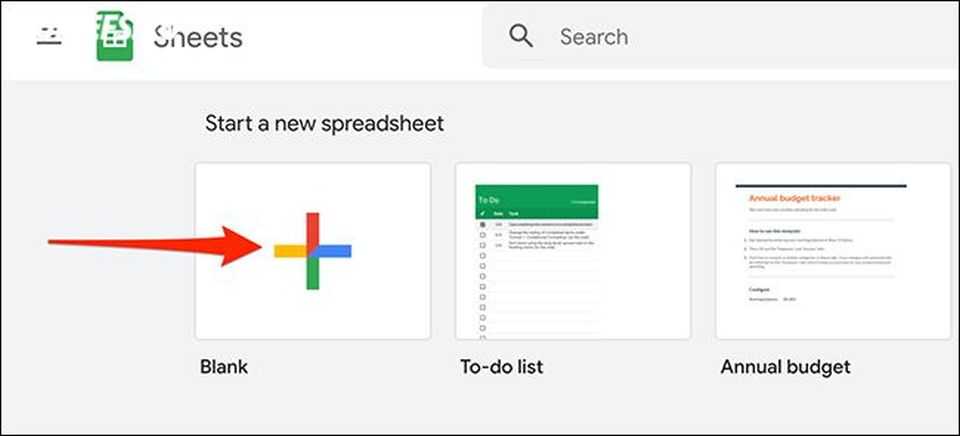
Task: Select the Annual budget template label
Action: pyautogui.click(x=785, y=367)
